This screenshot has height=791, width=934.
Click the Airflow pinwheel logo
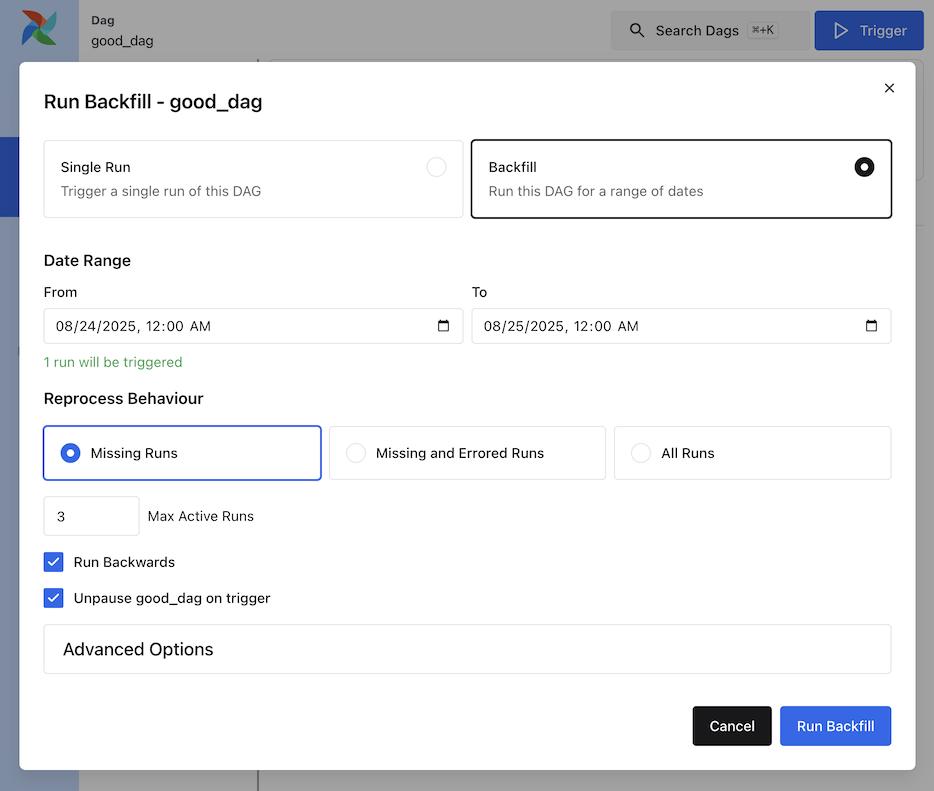(x=39, y=28)
